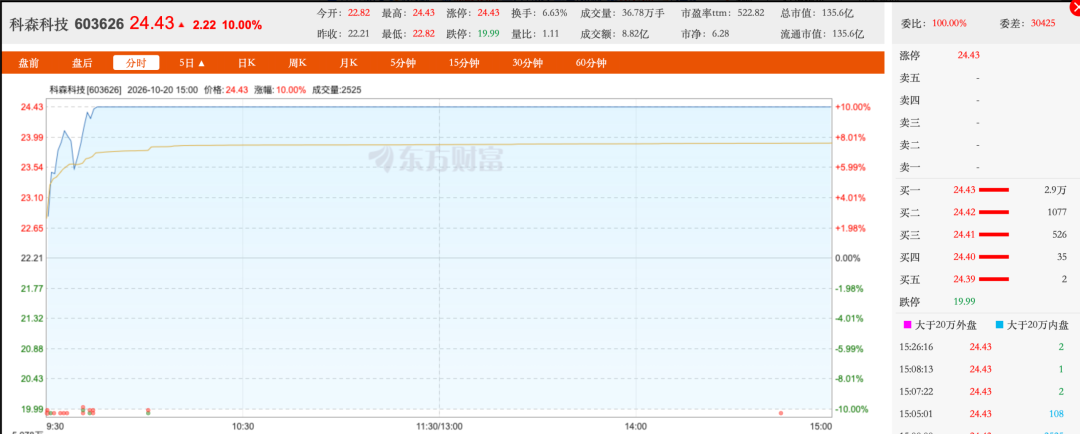The width and height of the screenshot is (1080, 434).
Task: Click the 市盈率ttm value 522.82
Action: pos(750,13)
